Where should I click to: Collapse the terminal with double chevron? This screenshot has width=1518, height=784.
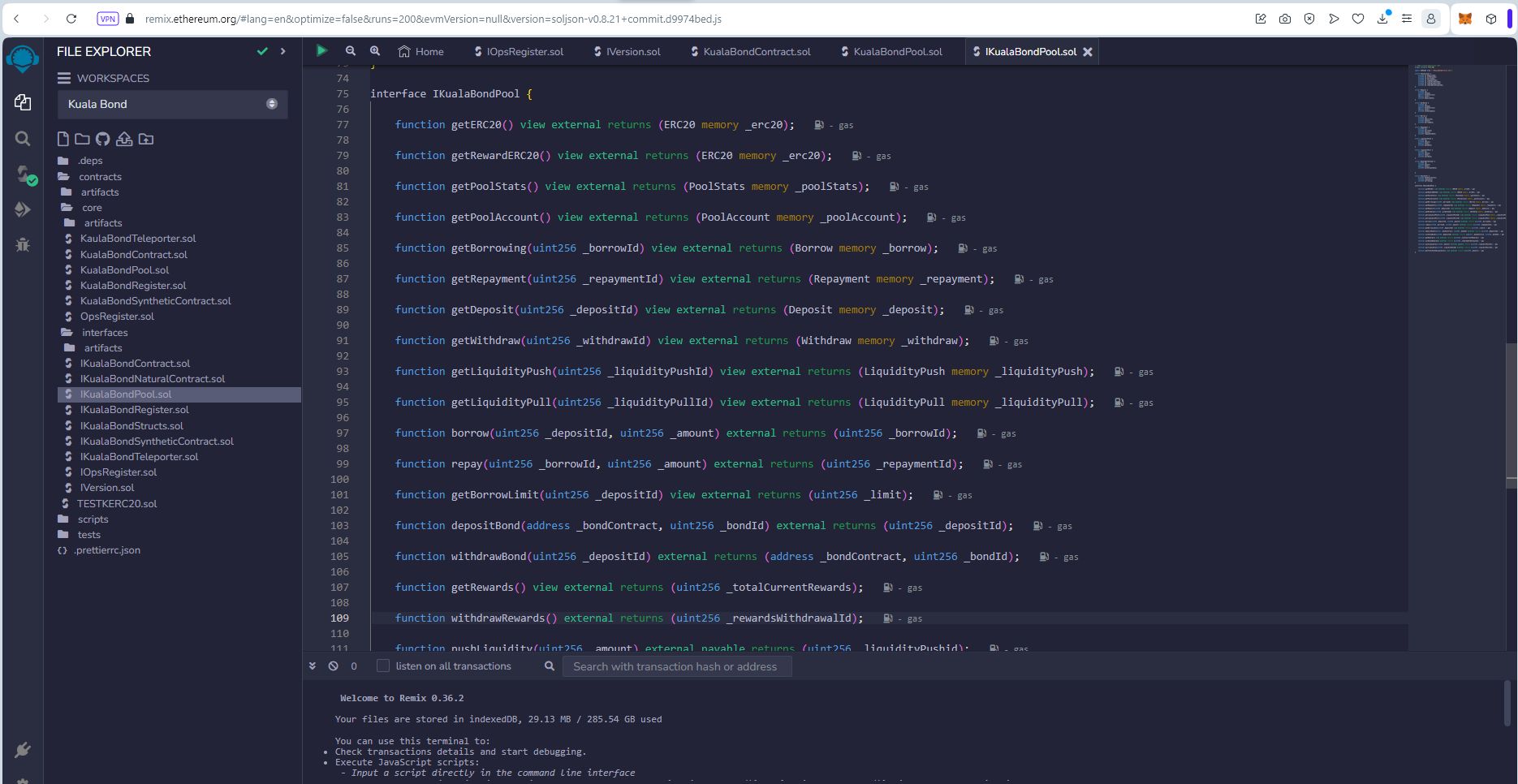coord(313,666)
